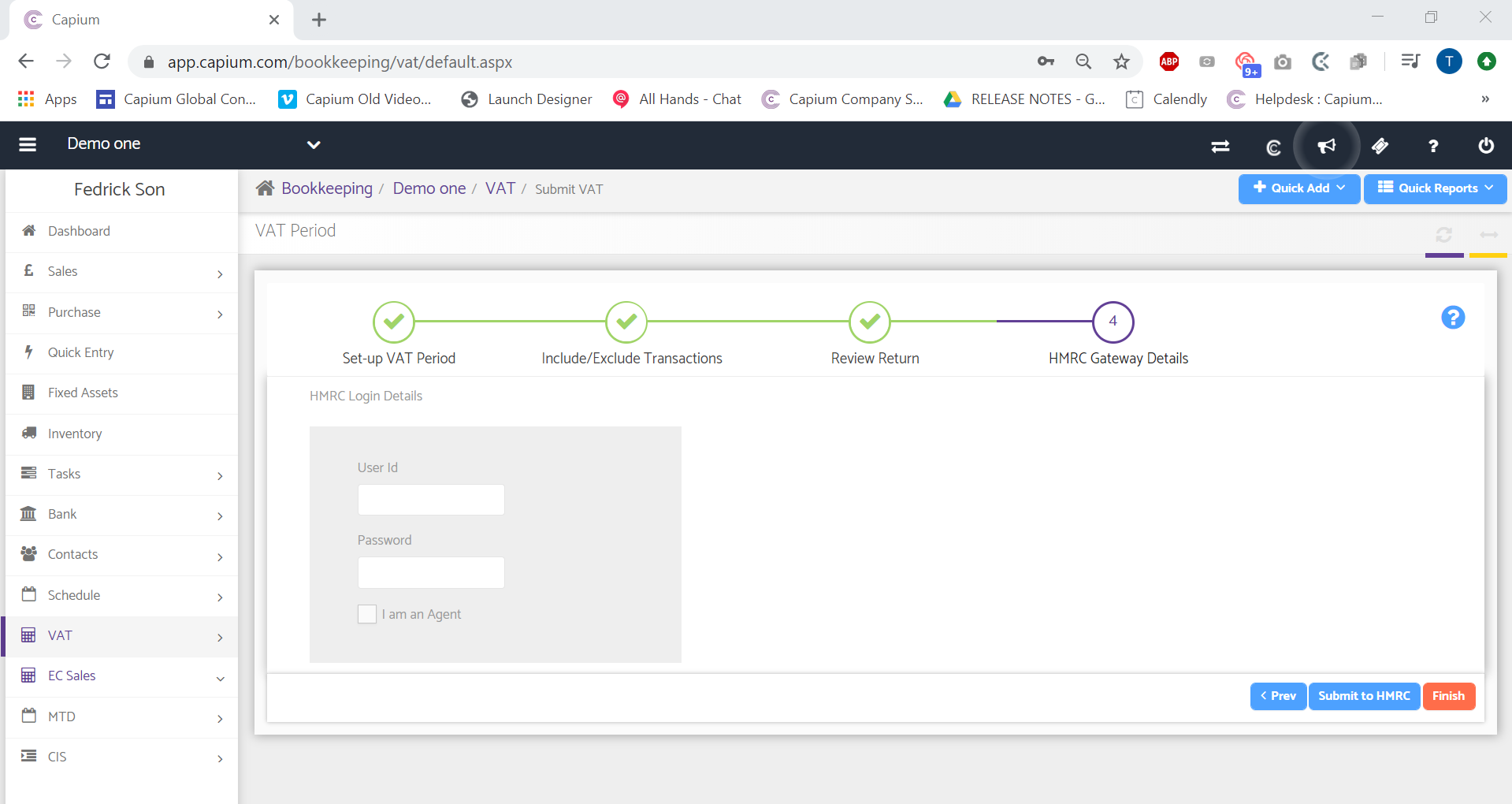Click the Review Return checkmark step
Image resolution: width=1512 pixels, height=804 pixels.
[870, 322]
